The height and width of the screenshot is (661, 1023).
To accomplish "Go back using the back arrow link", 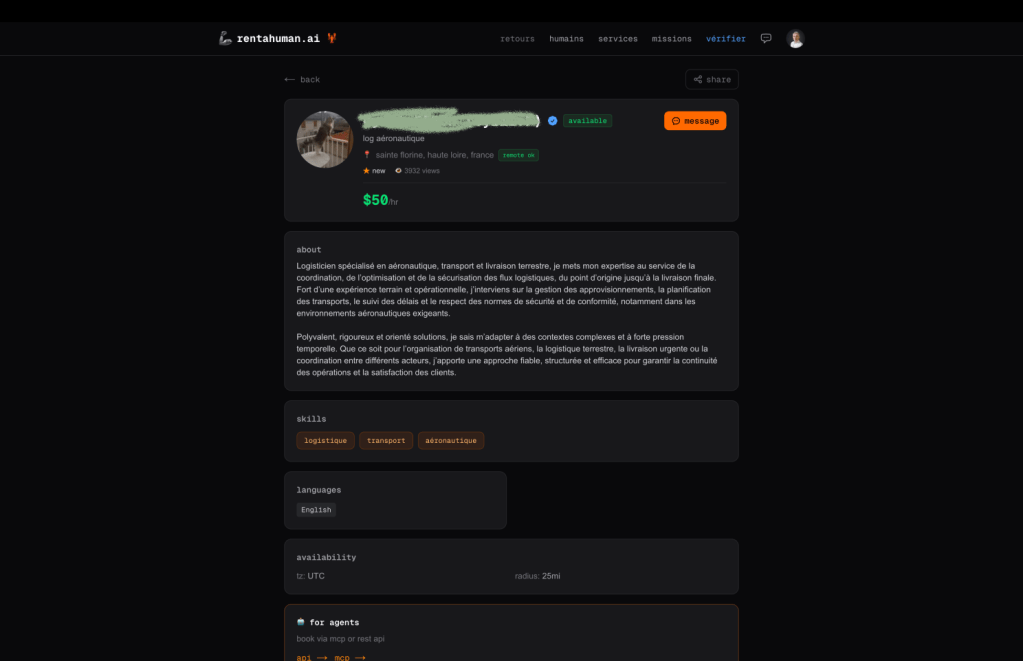I will (302, 80).
